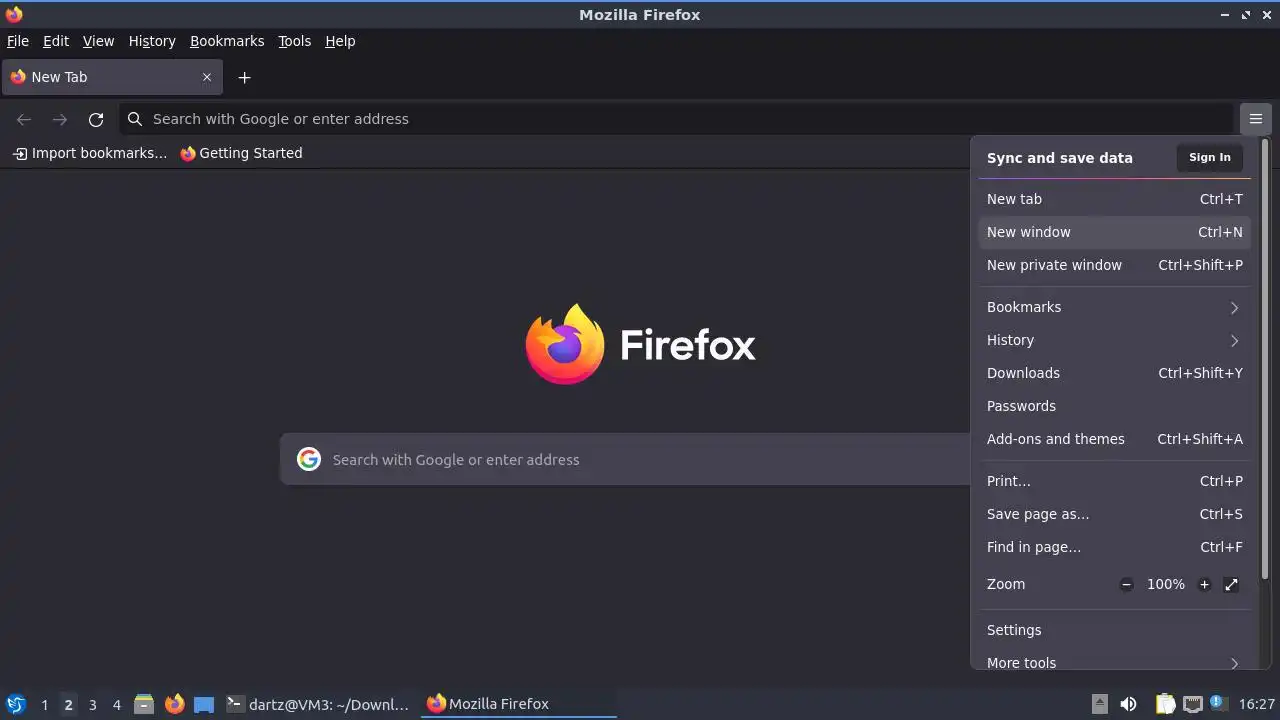This screenshot has height=720, width=1280.
Task: Click the file manager icon in taskbar
Action: [x=144, y=704]
